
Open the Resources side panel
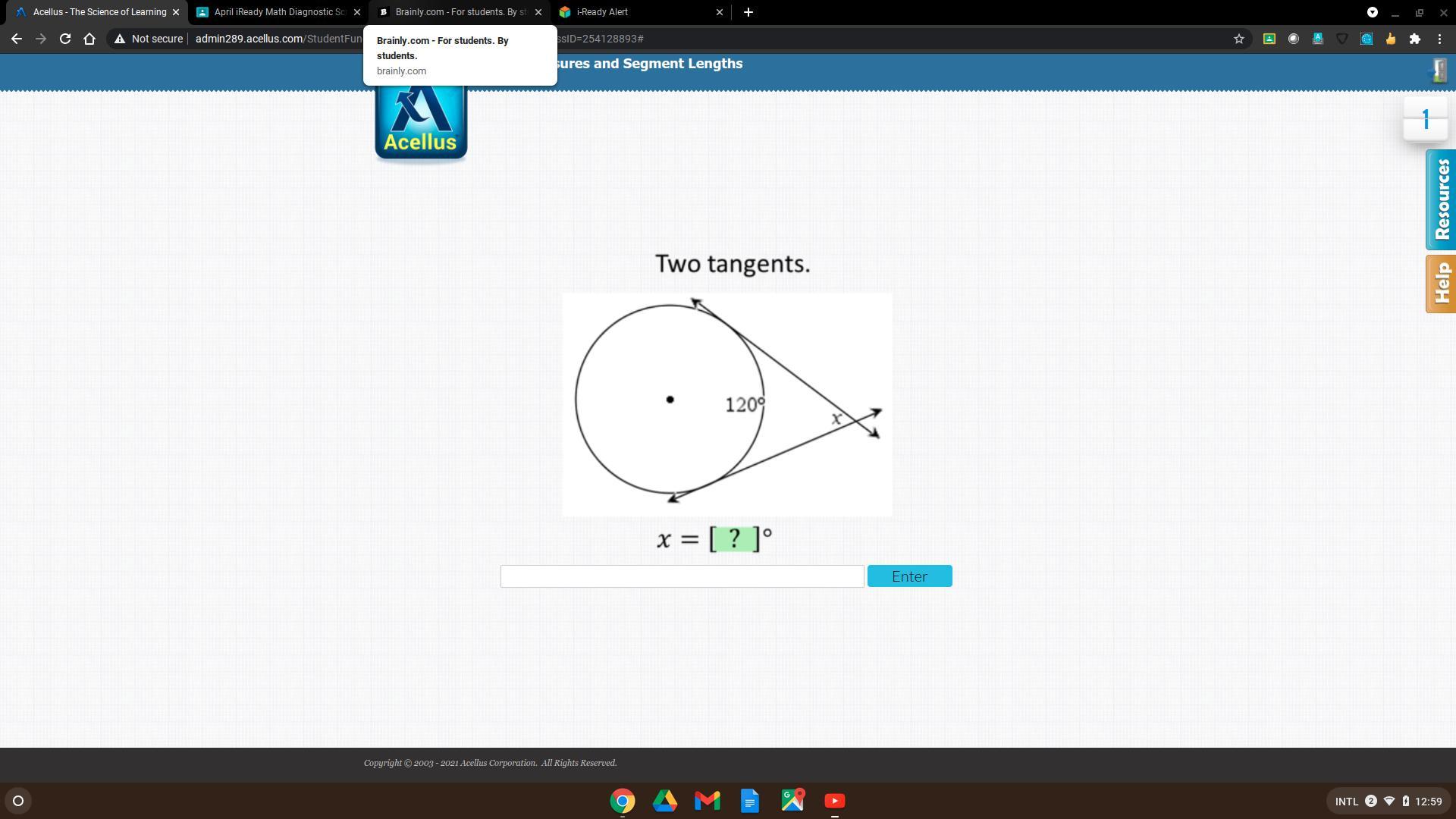(1440, 199)
